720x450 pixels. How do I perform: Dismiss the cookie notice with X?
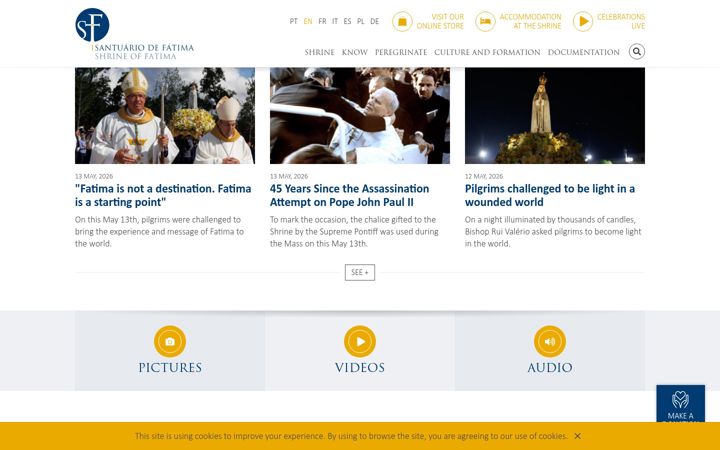pyautogui.click(x=578, y=436)
